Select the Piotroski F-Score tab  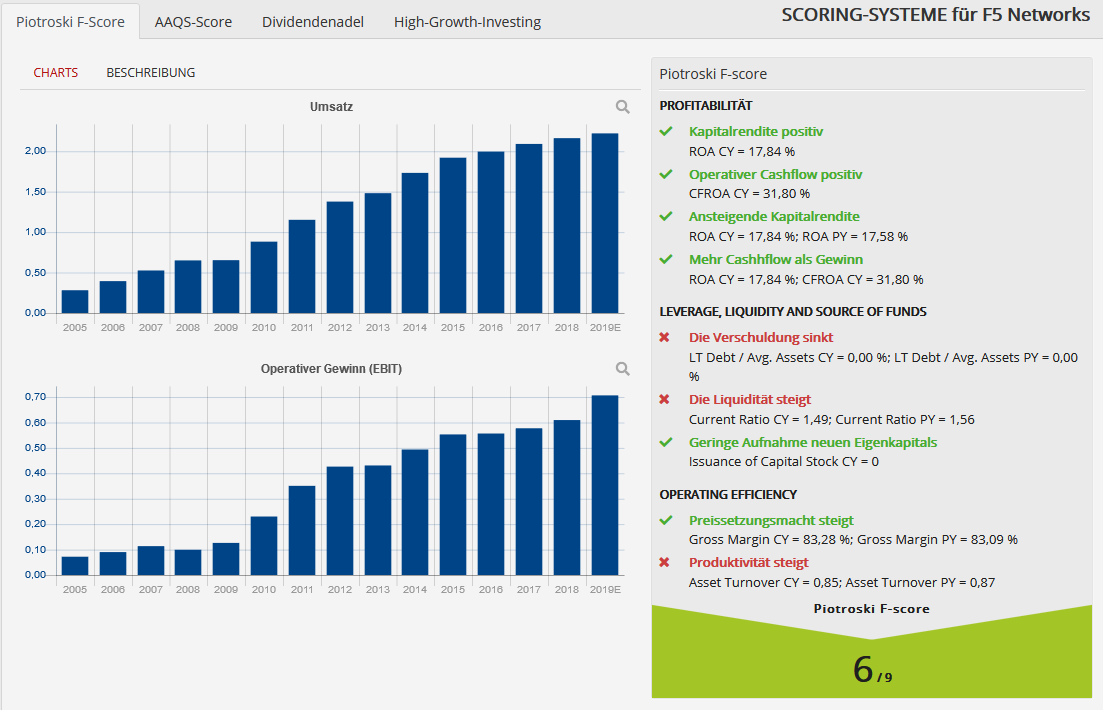pyautogui.click(x=70, y=22)
